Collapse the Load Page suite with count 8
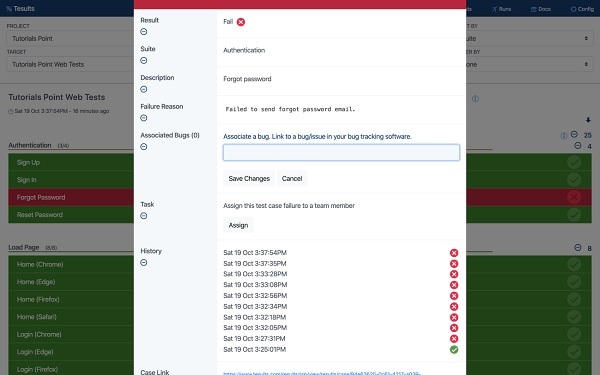The height and width of the screenshot is (375, 600). 578,248
